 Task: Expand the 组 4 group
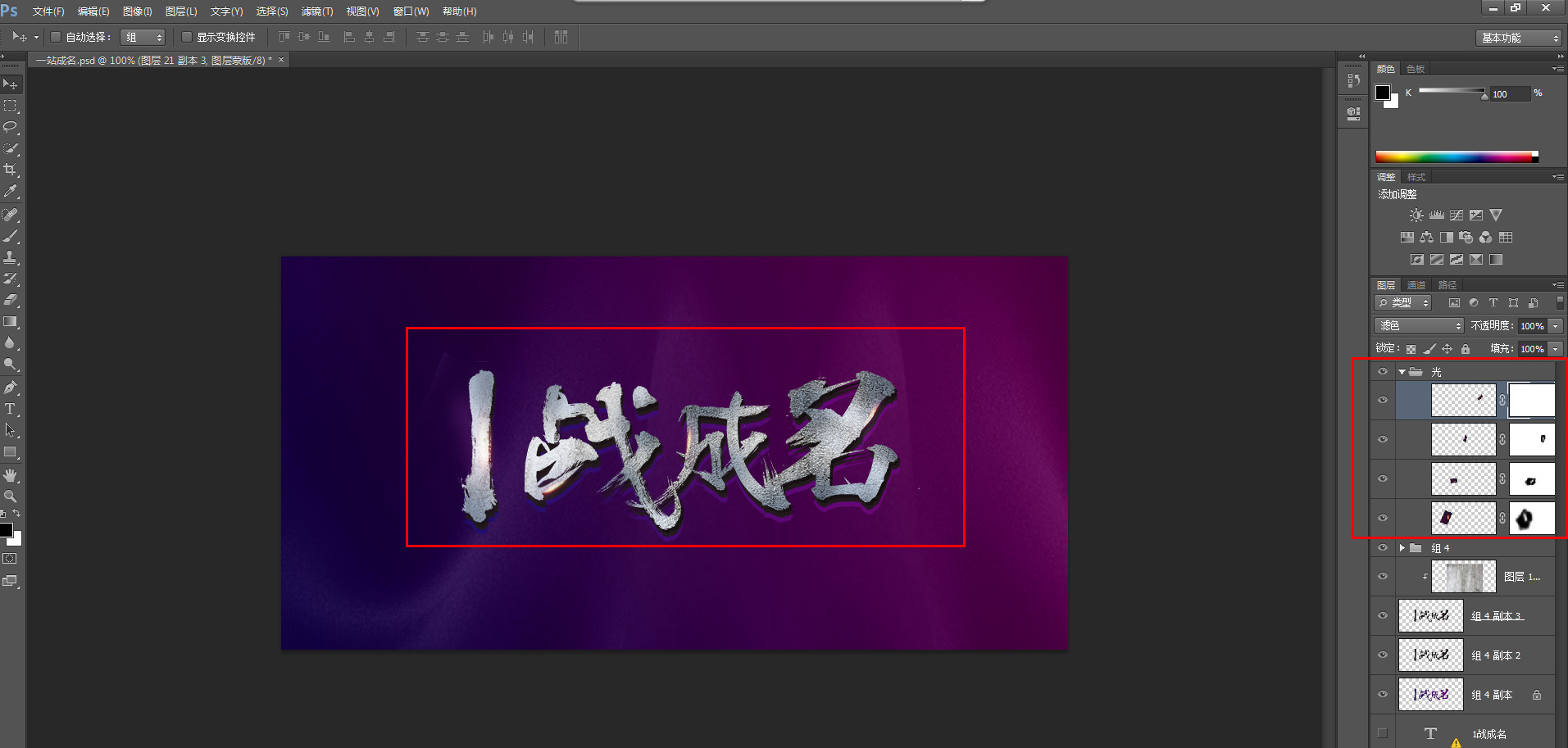[x=1403, y=547]
